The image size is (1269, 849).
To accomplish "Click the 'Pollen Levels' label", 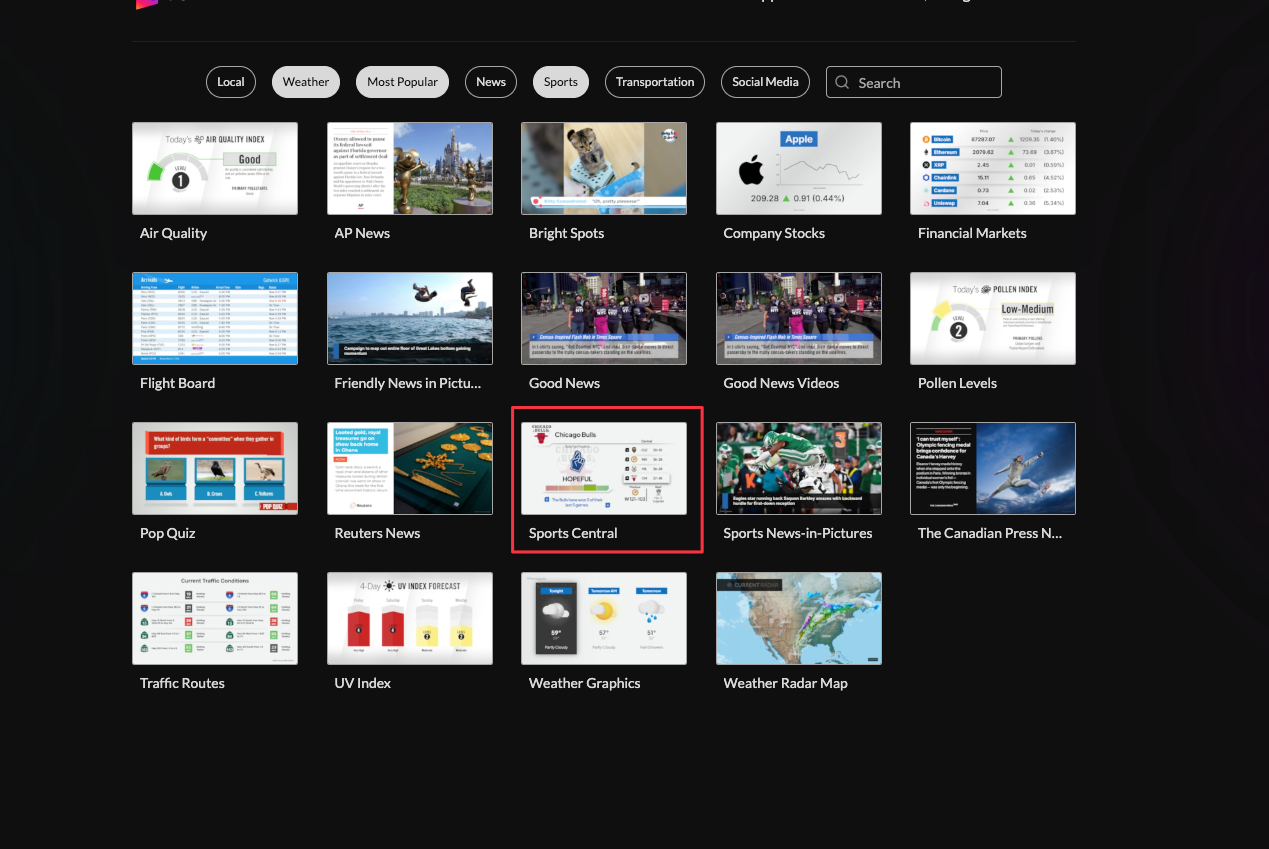I will (957, 383).
